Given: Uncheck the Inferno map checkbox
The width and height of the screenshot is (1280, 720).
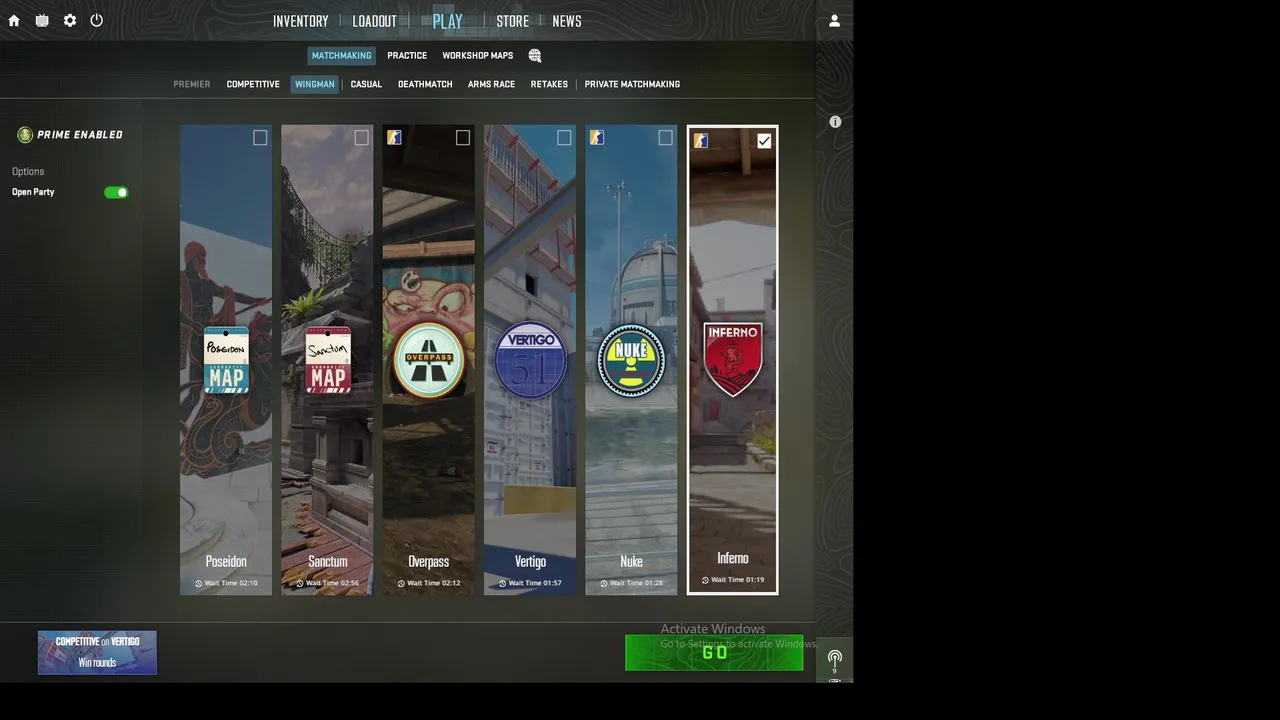Looking at the screenshot, I should [x=764, y=141].
